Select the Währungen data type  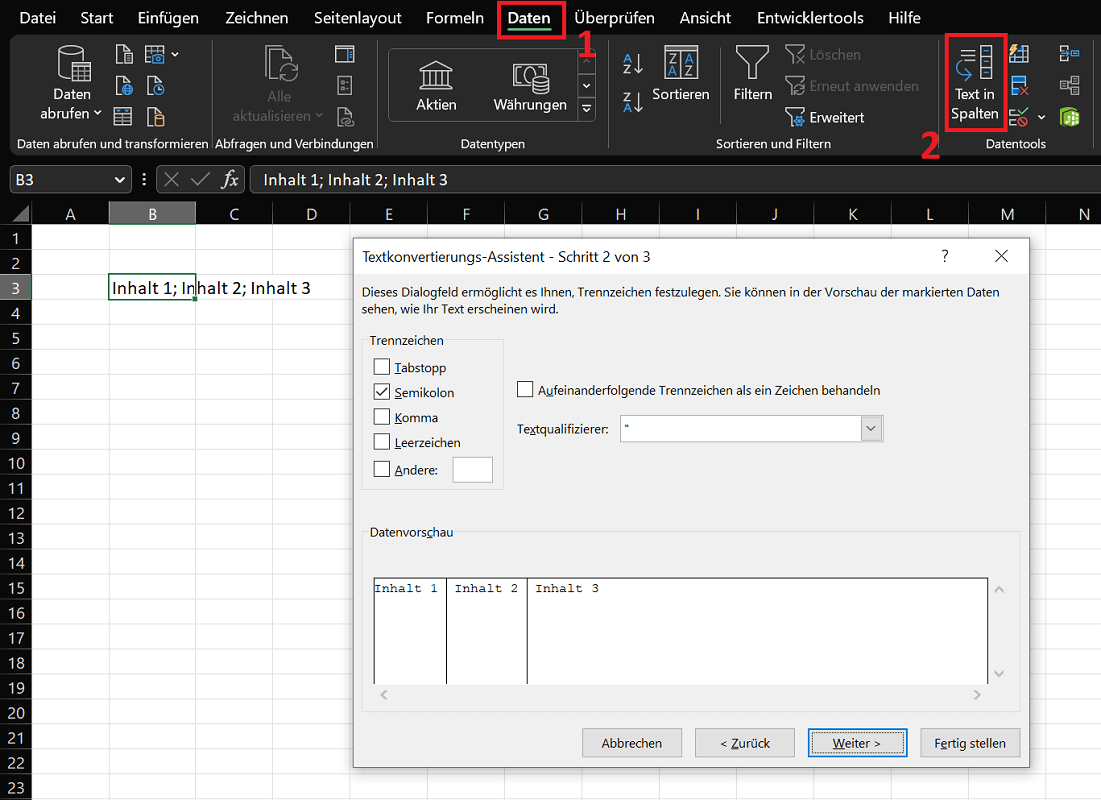(x=530, y=86)
